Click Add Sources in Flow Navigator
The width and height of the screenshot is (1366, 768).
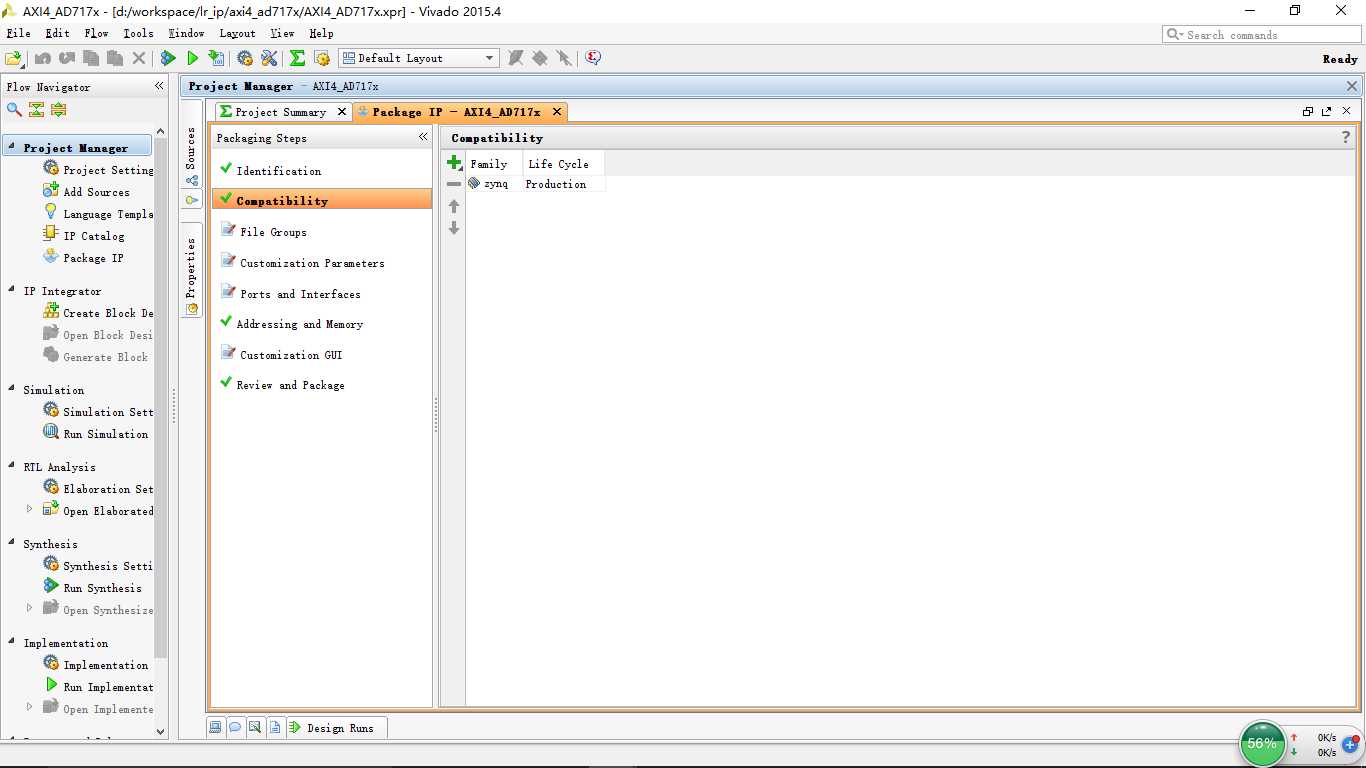96,191
